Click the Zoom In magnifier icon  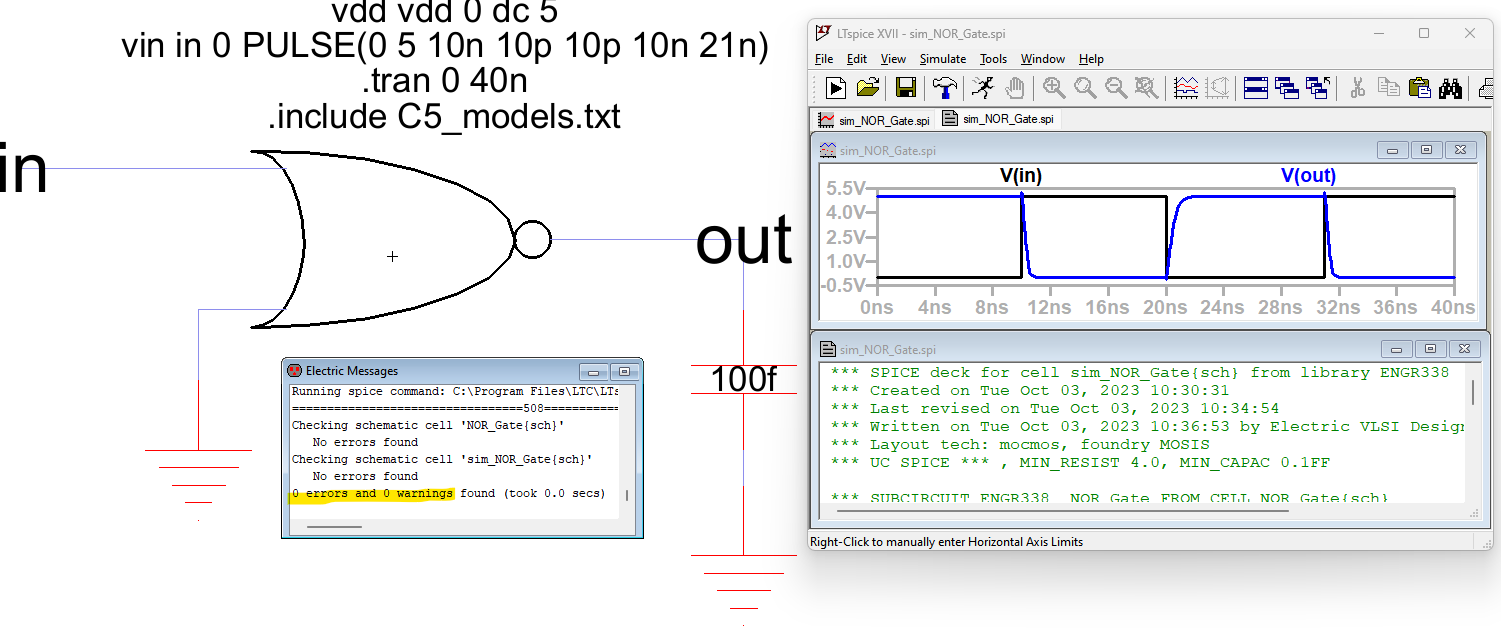[x=1054, y=88]
